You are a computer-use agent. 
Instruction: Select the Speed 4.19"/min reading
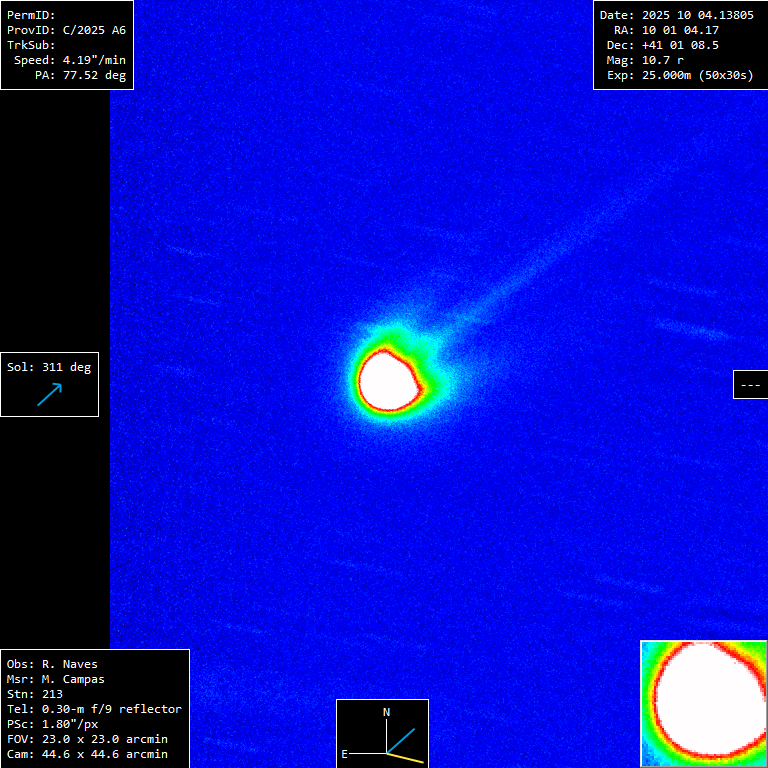point(66,60)
